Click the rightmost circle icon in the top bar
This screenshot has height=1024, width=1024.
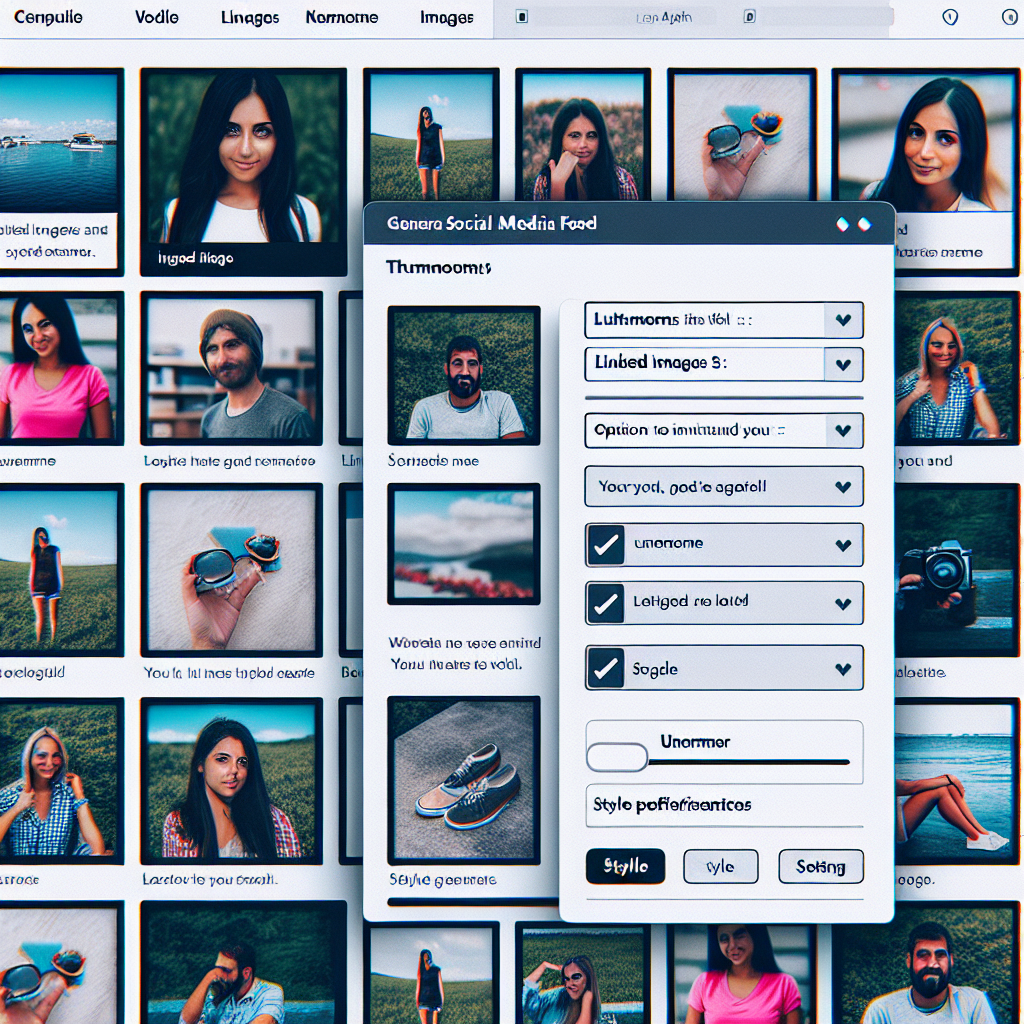pos(1009,17)
